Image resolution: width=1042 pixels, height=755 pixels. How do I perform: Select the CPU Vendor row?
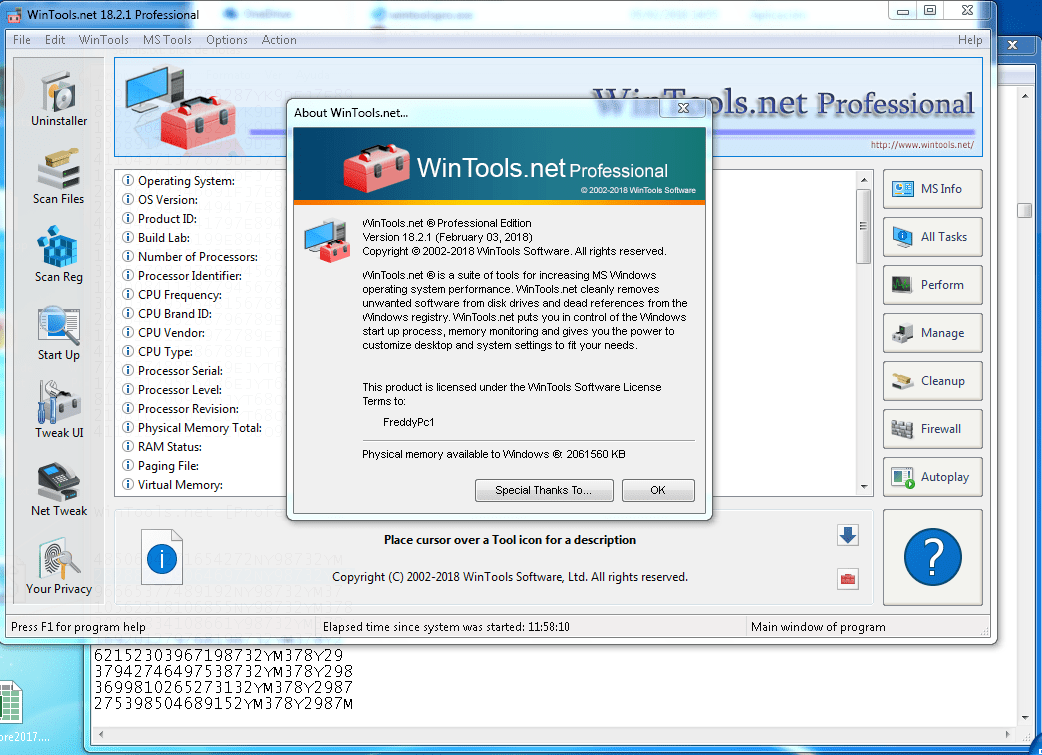(x=163, y=332)
